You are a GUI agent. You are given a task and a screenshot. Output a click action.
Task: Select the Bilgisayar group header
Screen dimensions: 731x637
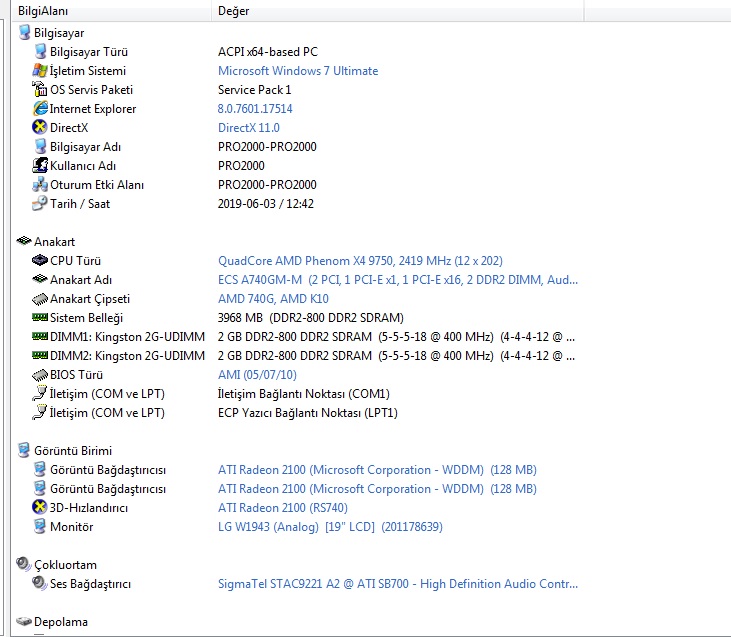58,33
